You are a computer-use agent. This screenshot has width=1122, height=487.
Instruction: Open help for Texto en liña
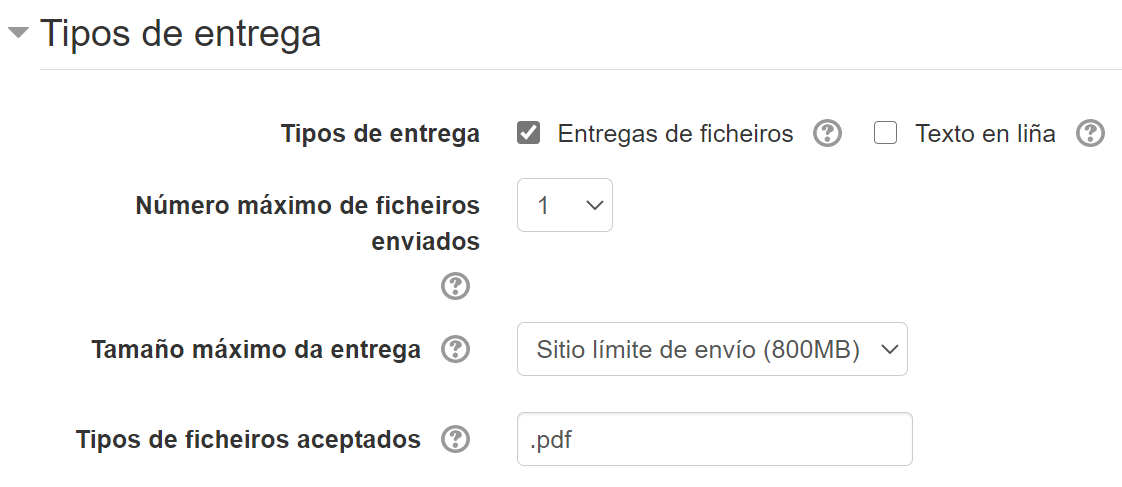coord(1090,134)
